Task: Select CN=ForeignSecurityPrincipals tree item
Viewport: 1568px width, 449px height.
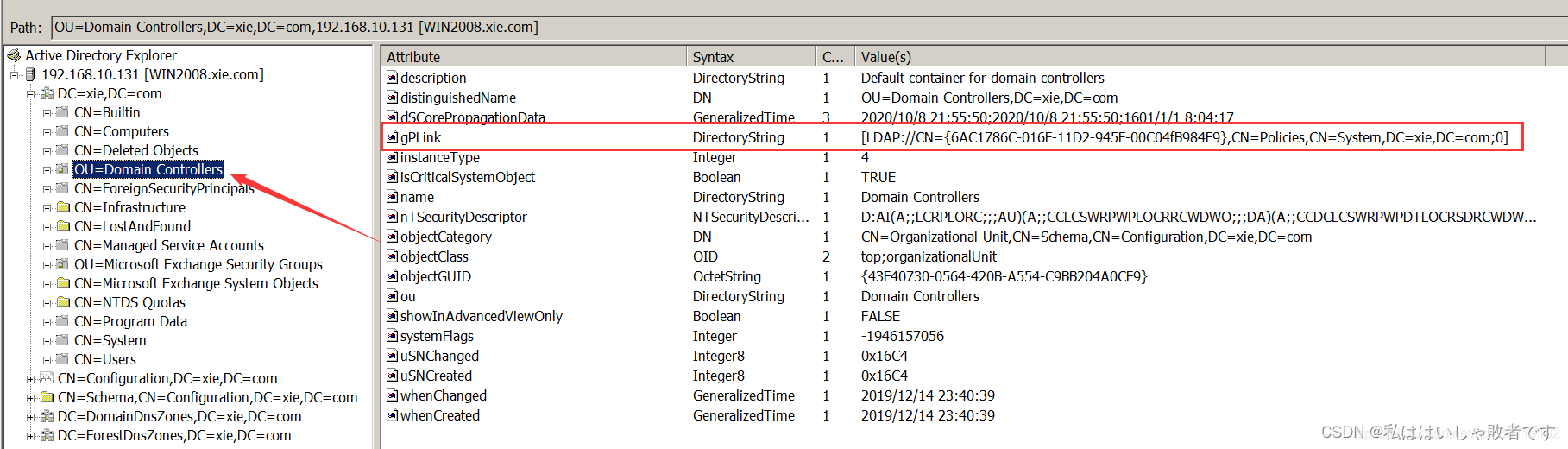Action: 164,188
